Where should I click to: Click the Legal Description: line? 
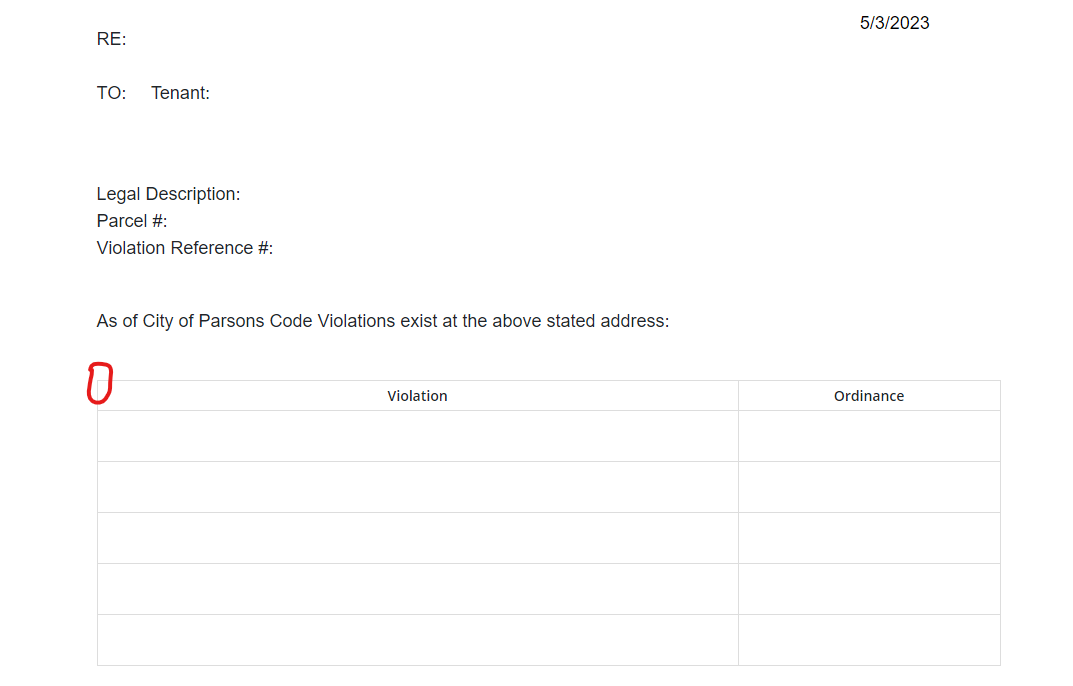(x=168, y=194)
